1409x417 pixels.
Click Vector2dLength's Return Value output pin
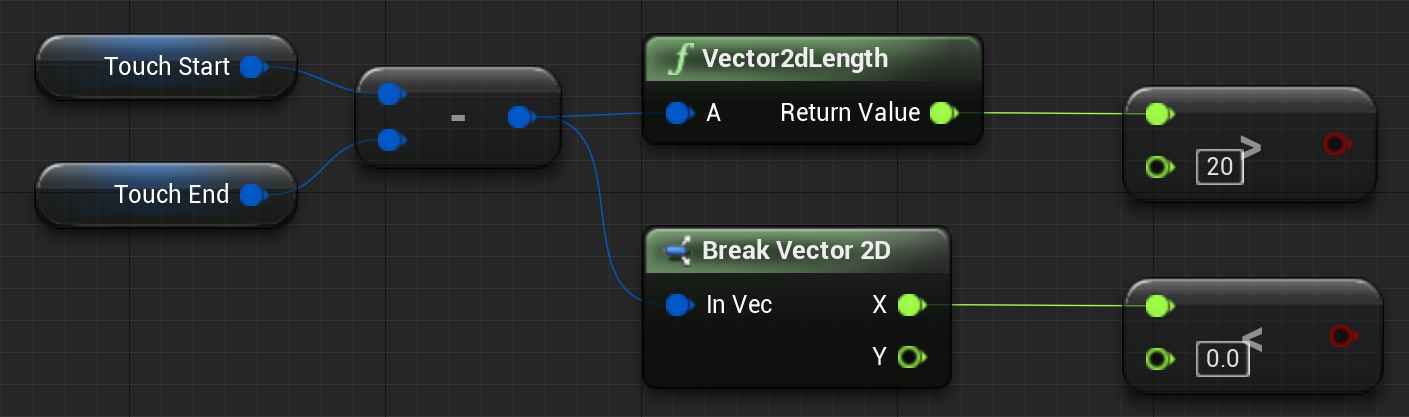click(x=941, y=113)
